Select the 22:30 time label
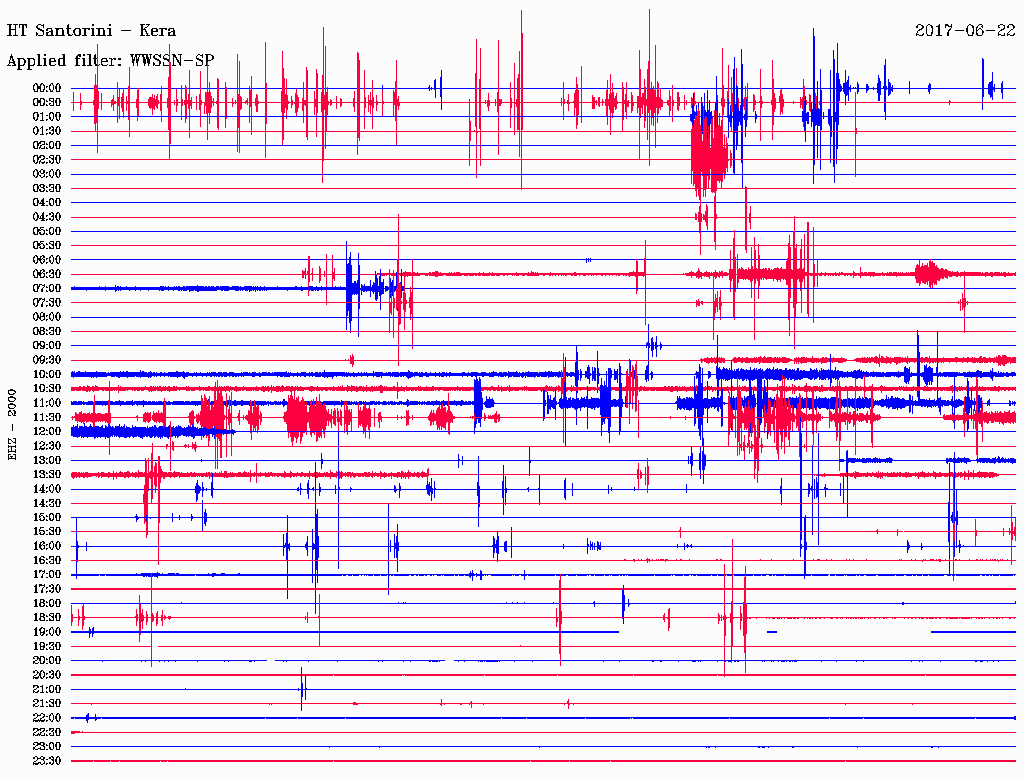Screen dimensions: 1024x780 point(47,732)
